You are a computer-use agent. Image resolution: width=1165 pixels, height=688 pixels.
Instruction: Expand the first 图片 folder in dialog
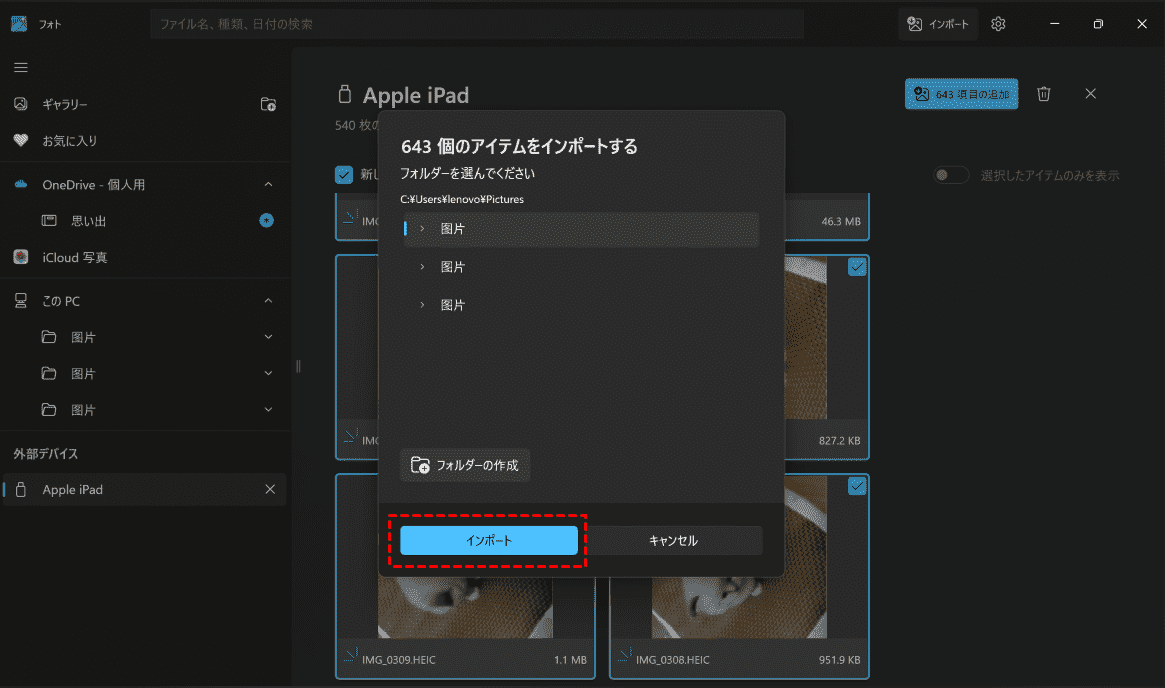(x=422, y=229)
